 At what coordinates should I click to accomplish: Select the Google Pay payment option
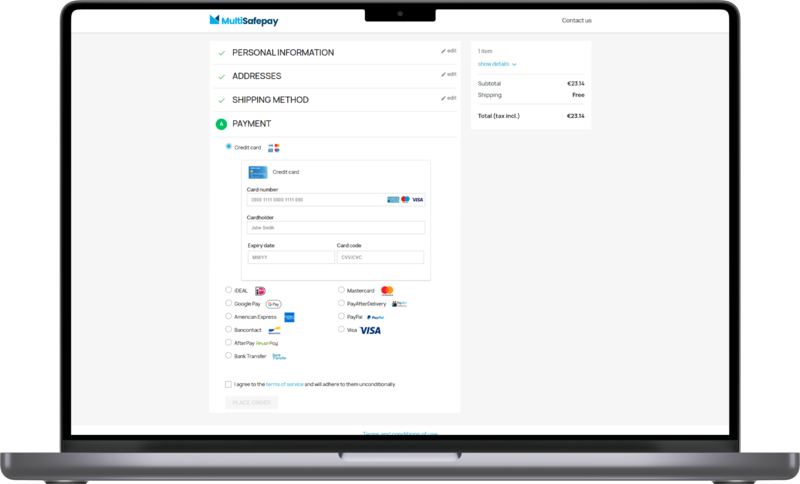tap(229, 303)
